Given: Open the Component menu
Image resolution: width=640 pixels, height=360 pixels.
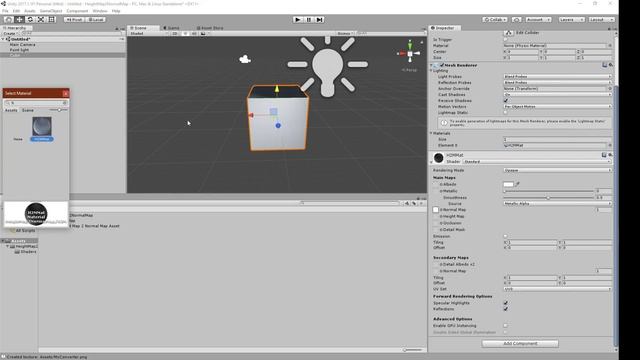Looking at the screenshot, I should coord(77,11).
